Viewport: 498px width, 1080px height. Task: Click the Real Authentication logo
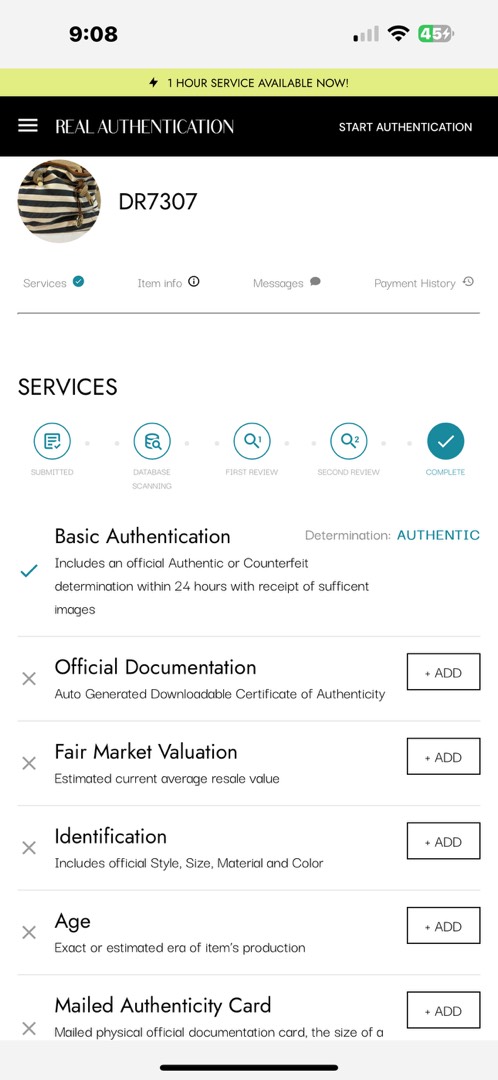pos(145,126)
